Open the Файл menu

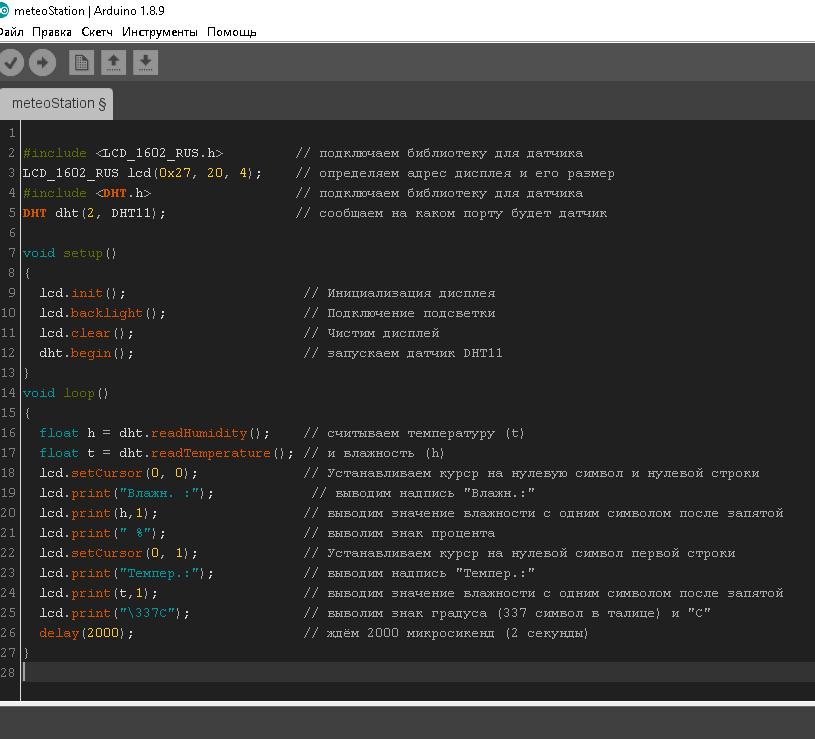11,32
